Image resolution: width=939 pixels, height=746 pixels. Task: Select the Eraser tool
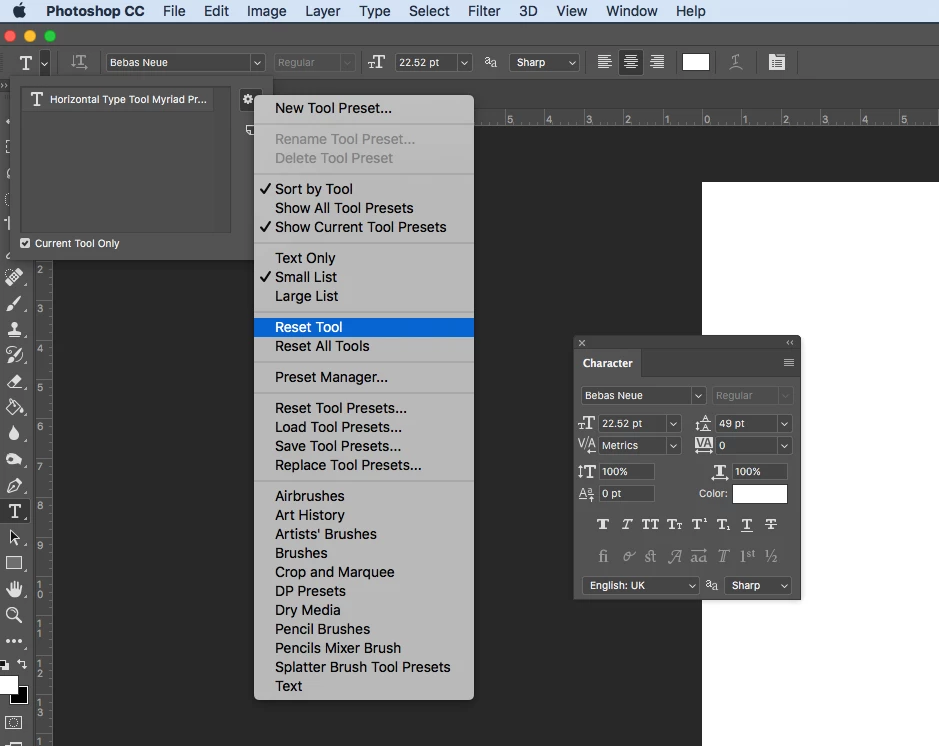[x=14, y=381]
